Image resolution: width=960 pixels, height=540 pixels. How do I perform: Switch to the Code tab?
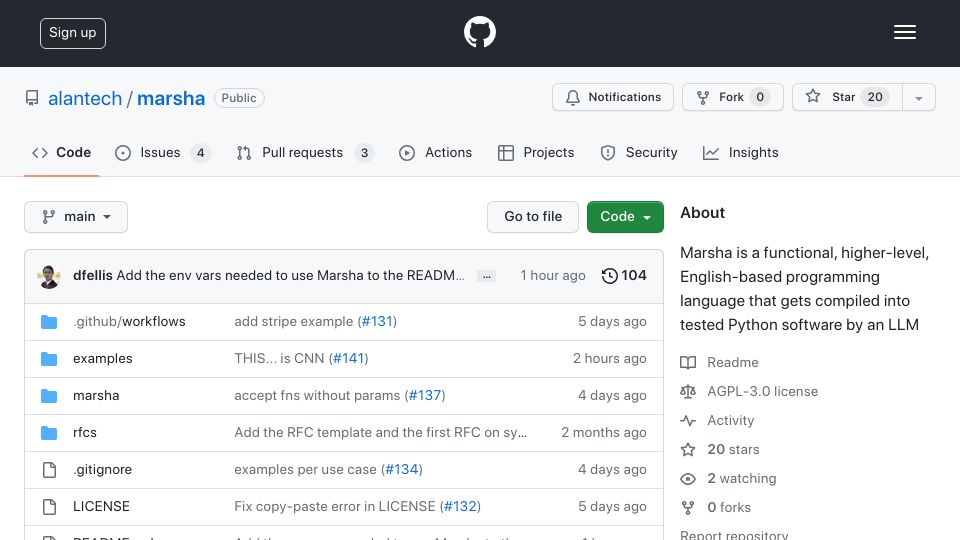pos(61,152)
